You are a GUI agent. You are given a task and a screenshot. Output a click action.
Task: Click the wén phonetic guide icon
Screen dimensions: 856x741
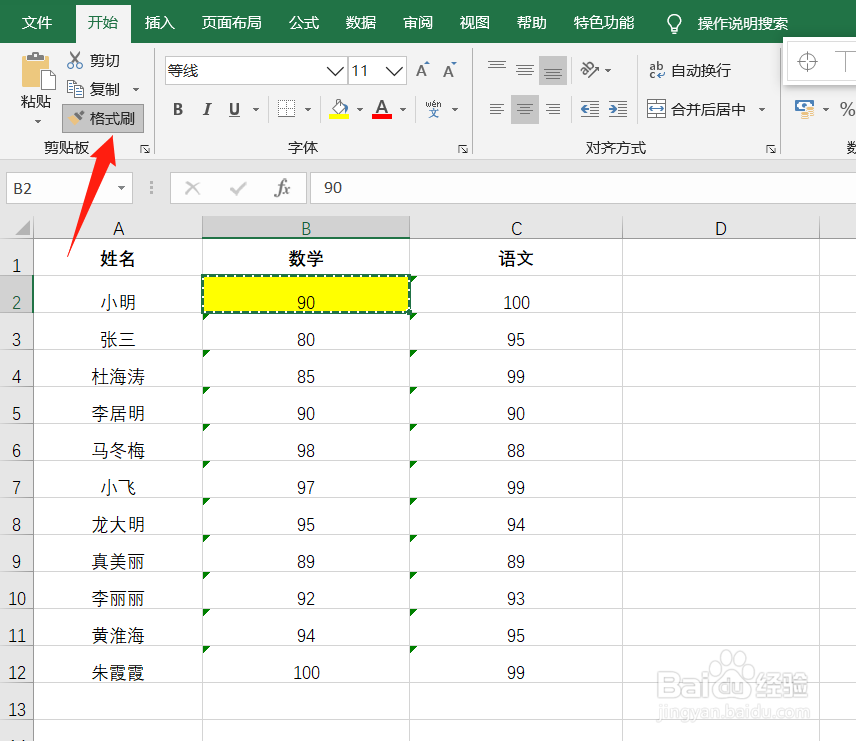coord(433,109)
